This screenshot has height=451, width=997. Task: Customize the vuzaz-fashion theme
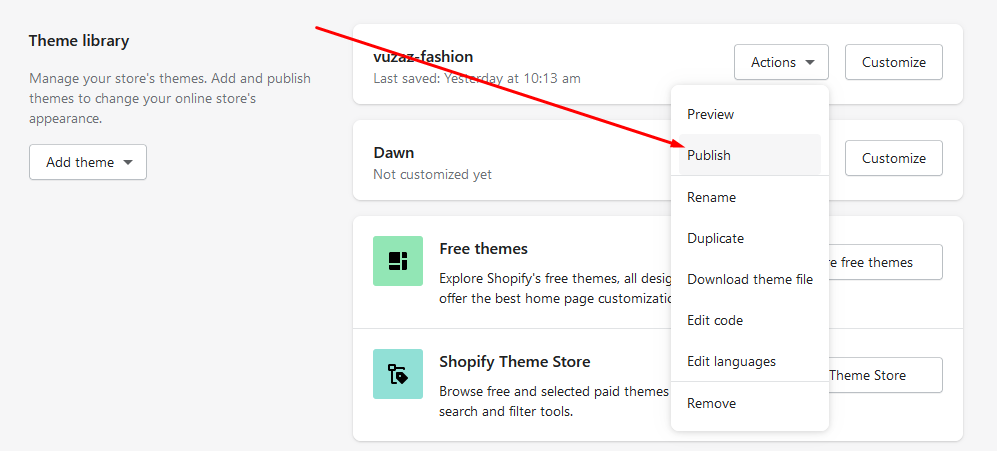(x=893, y=62)
